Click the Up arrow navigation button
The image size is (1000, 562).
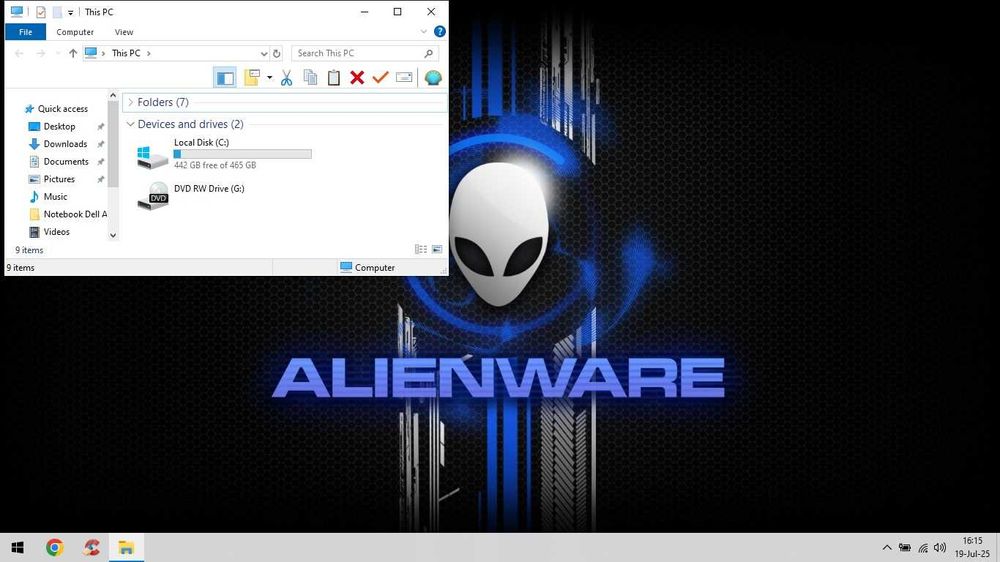pyautogui.click(x=73, y=53)
